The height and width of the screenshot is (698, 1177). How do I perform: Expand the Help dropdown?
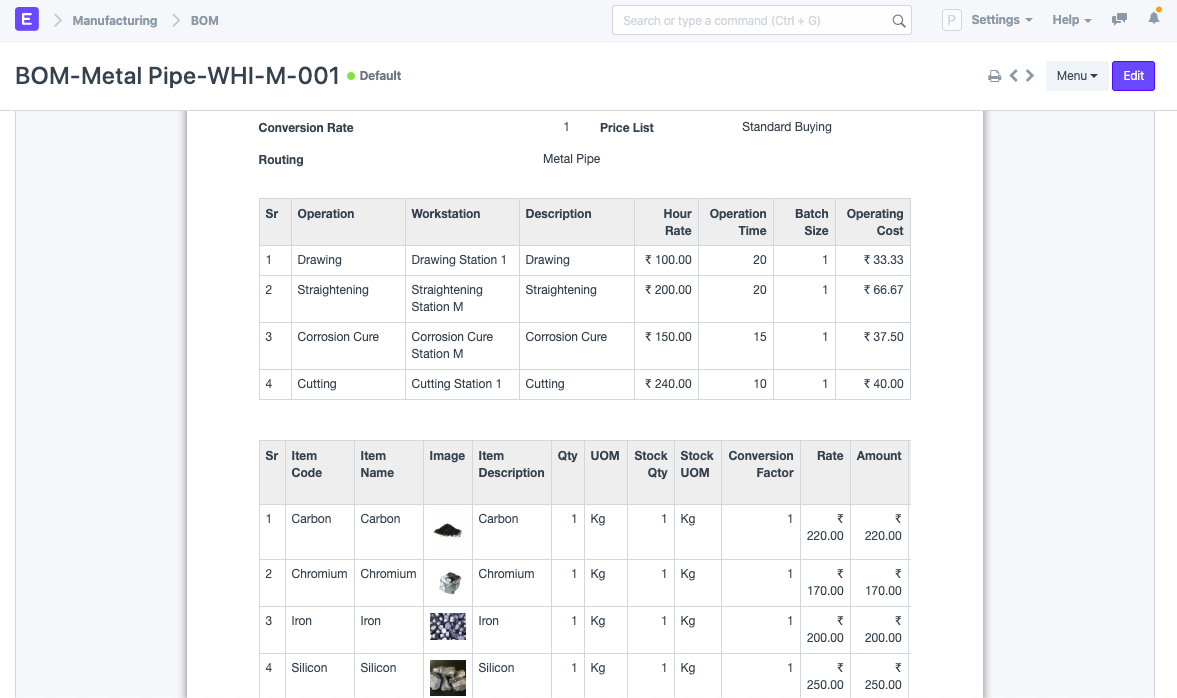click(x=1071, y=20)
